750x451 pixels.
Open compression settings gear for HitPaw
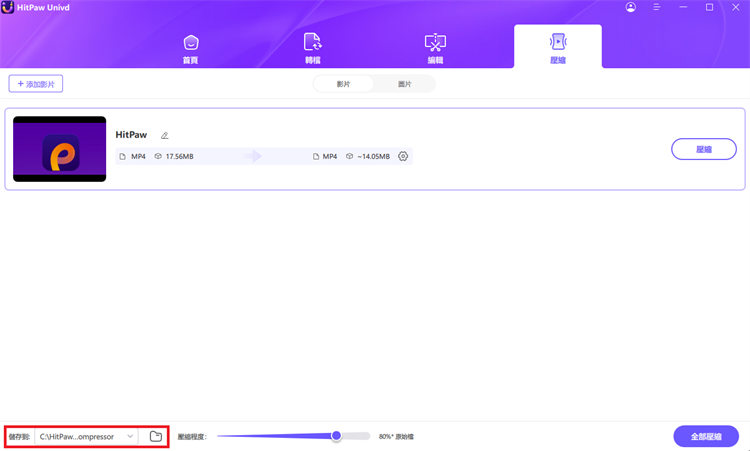(x=403, y=156)
